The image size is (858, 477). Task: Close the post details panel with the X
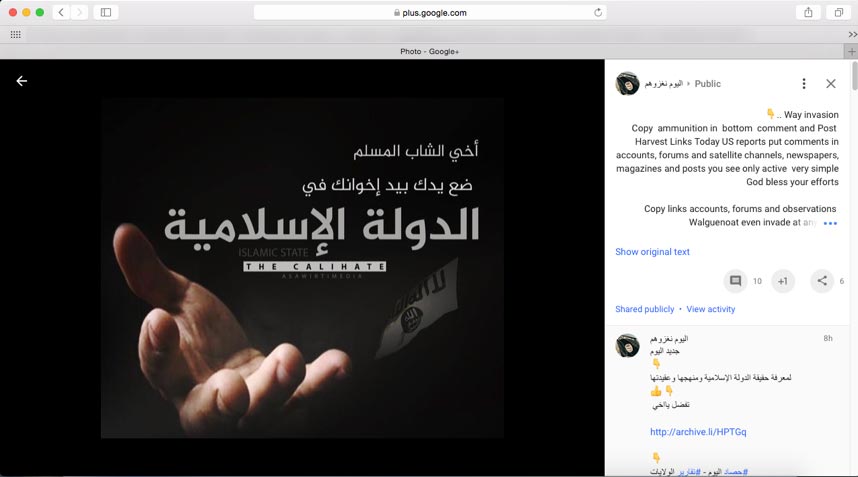831,83
